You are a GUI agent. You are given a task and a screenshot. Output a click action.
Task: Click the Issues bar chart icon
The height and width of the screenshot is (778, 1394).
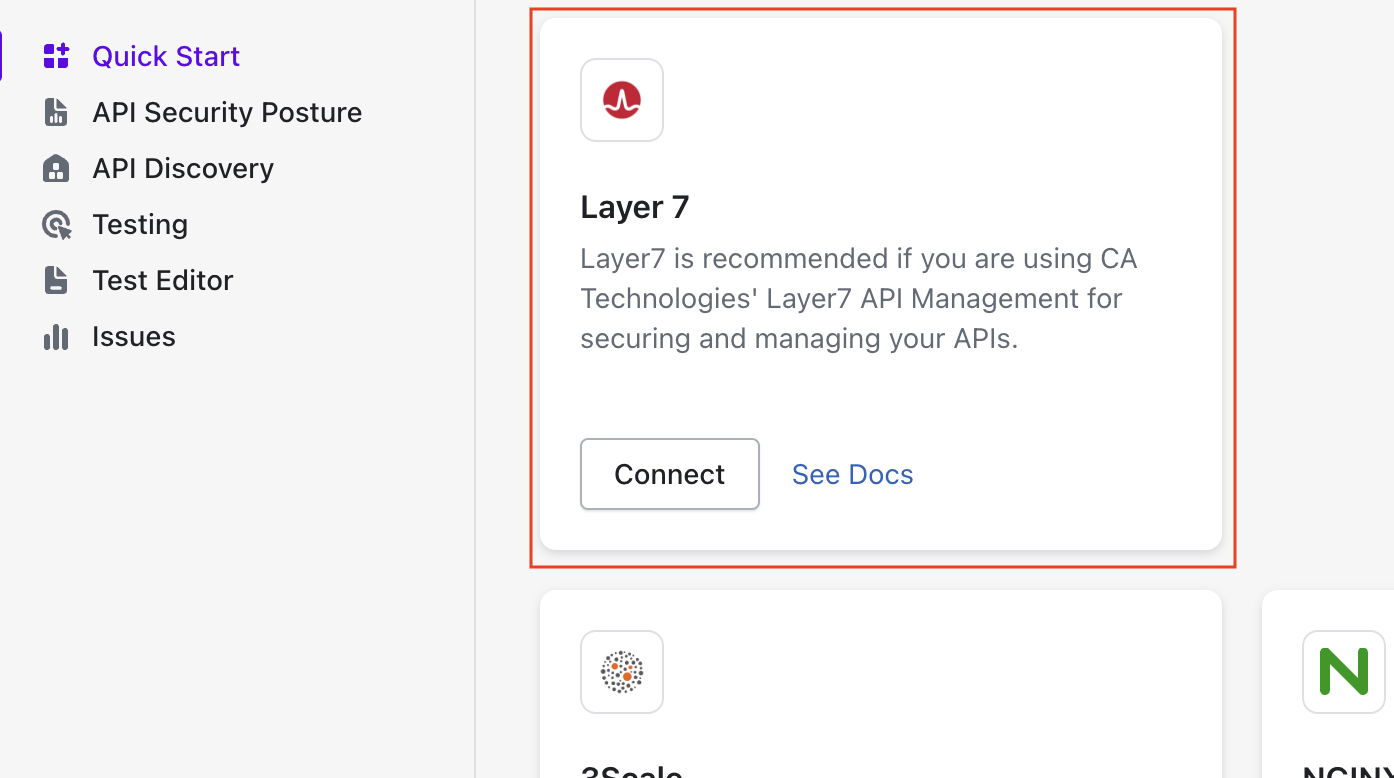(56, 337)
